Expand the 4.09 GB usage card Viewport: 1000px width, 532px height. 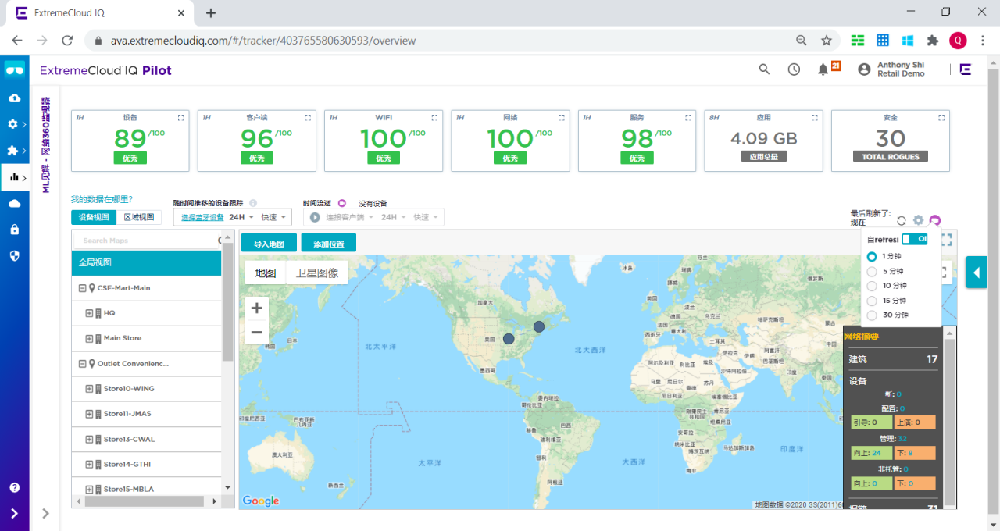pos(814,117)
